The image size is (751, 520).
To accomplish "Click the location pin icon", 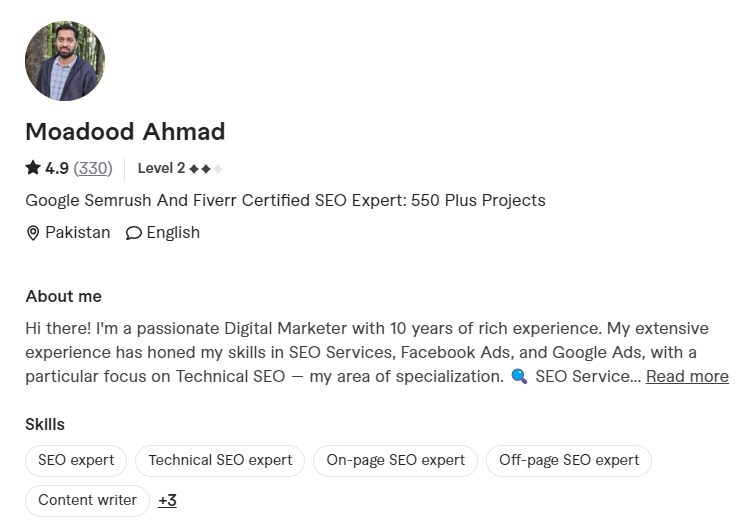I will (33, 233).
